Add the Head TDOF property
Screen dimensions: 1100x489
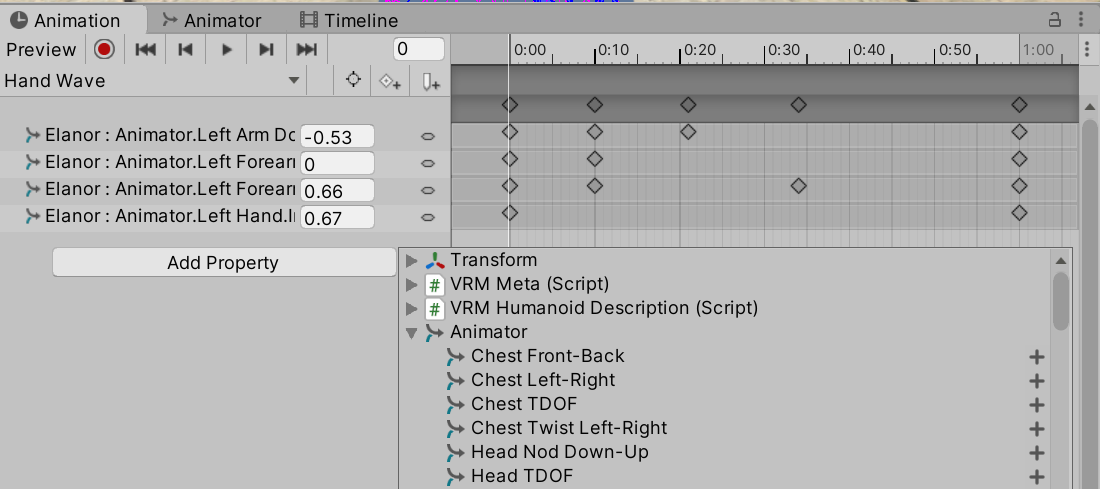1036,477
